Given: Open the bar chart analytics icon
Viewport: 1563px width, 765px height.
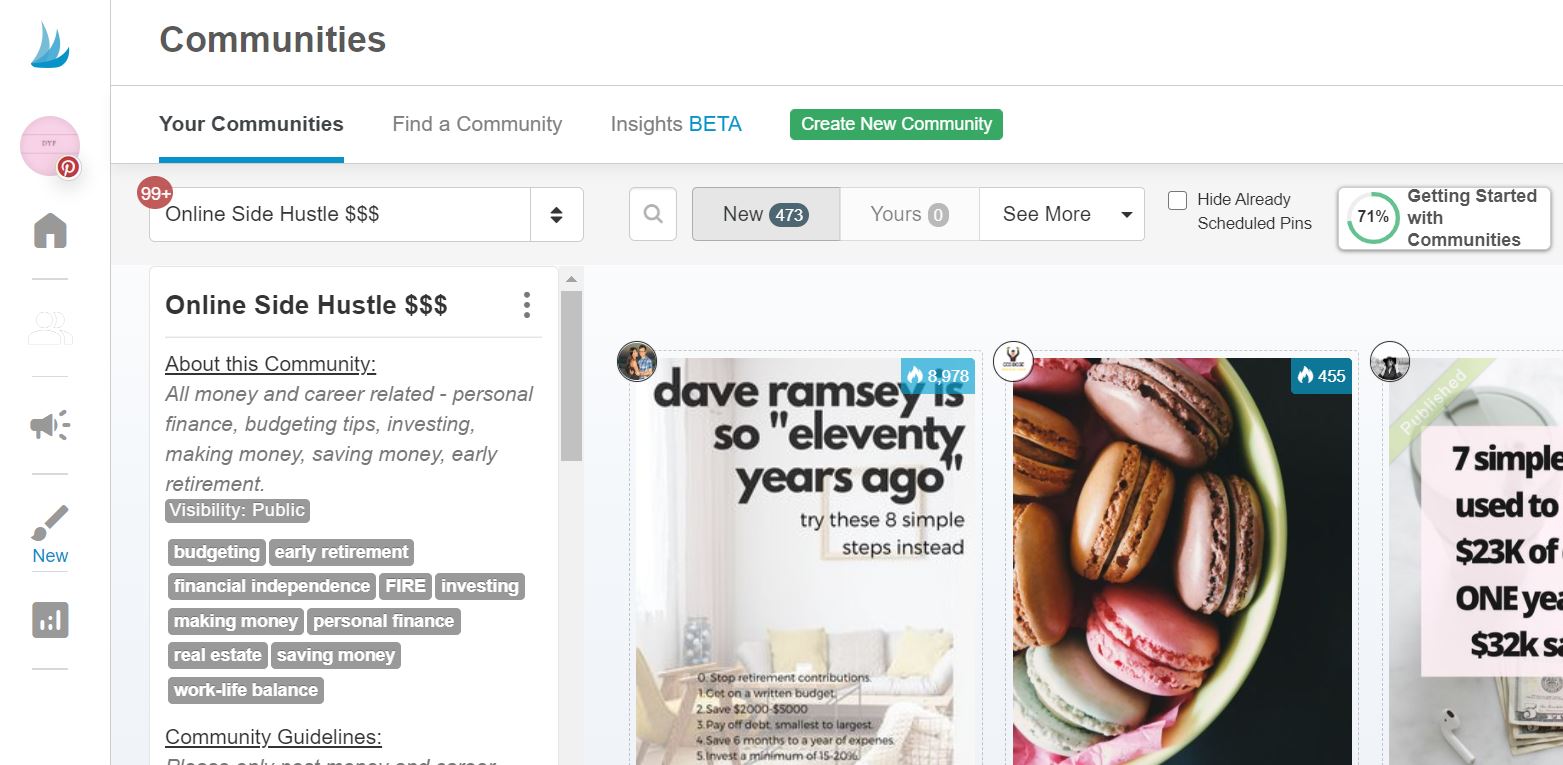Looking at the screenshot, I should pyautogui.click(x=50, y=620).
